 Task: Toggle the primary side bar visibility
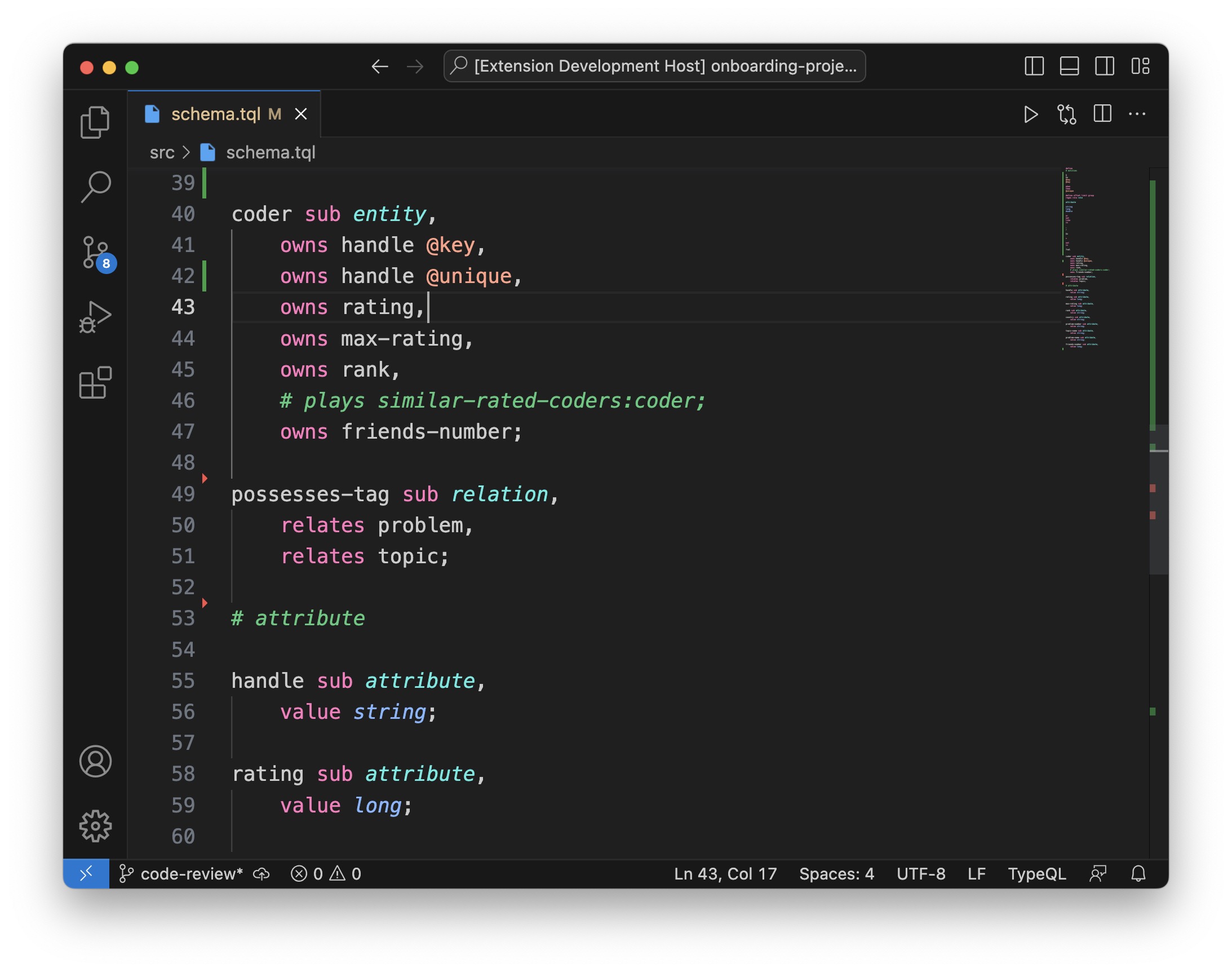point(1034,66)
